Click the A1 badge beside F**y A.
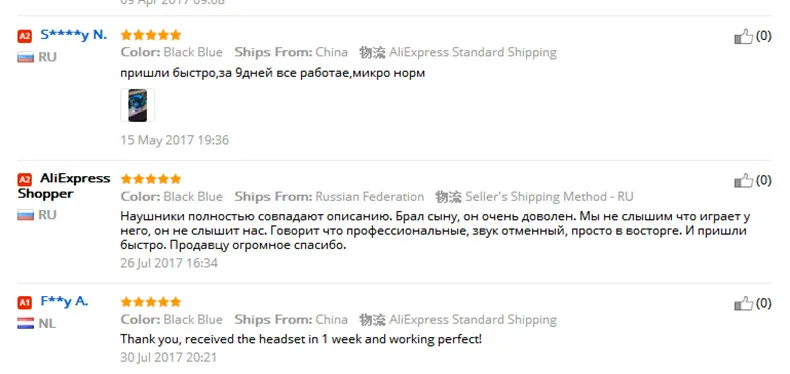Viewport: 790px width, 374px height. coord(24,302)
